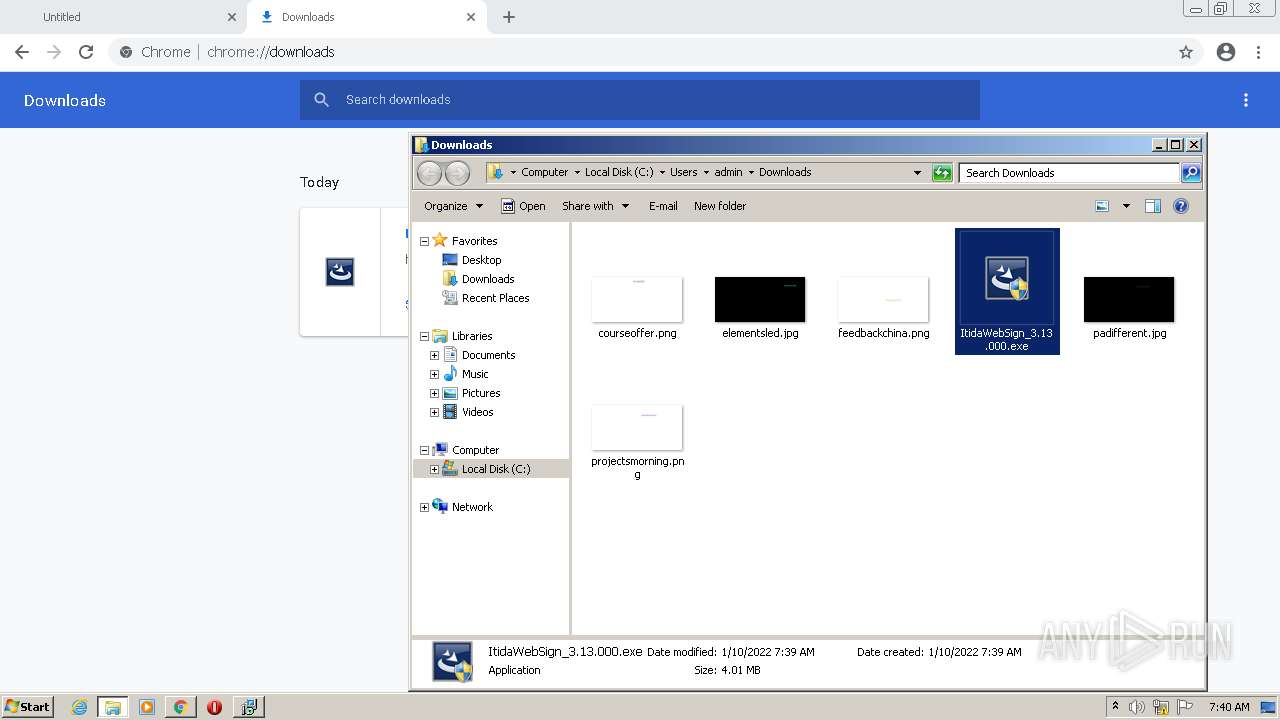Open Chrome profile avatar menu
Screen dimensions: 1280x720
(x=1226, y=52)
